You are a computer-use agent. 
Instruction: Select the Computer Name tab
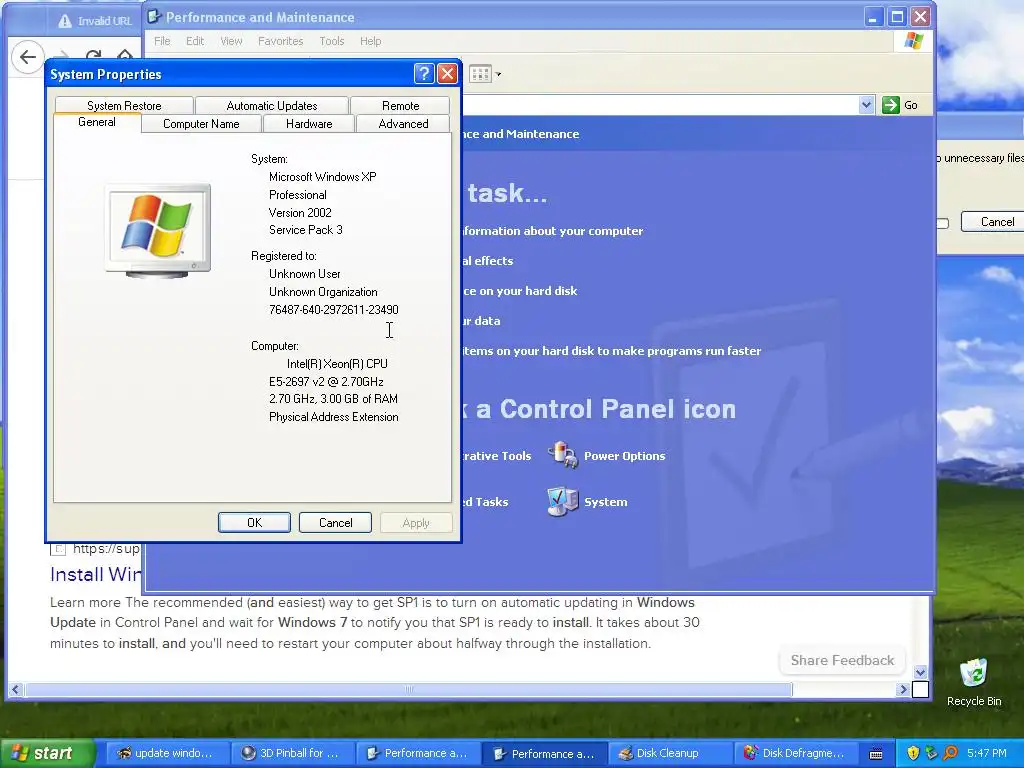coord(201,123)
